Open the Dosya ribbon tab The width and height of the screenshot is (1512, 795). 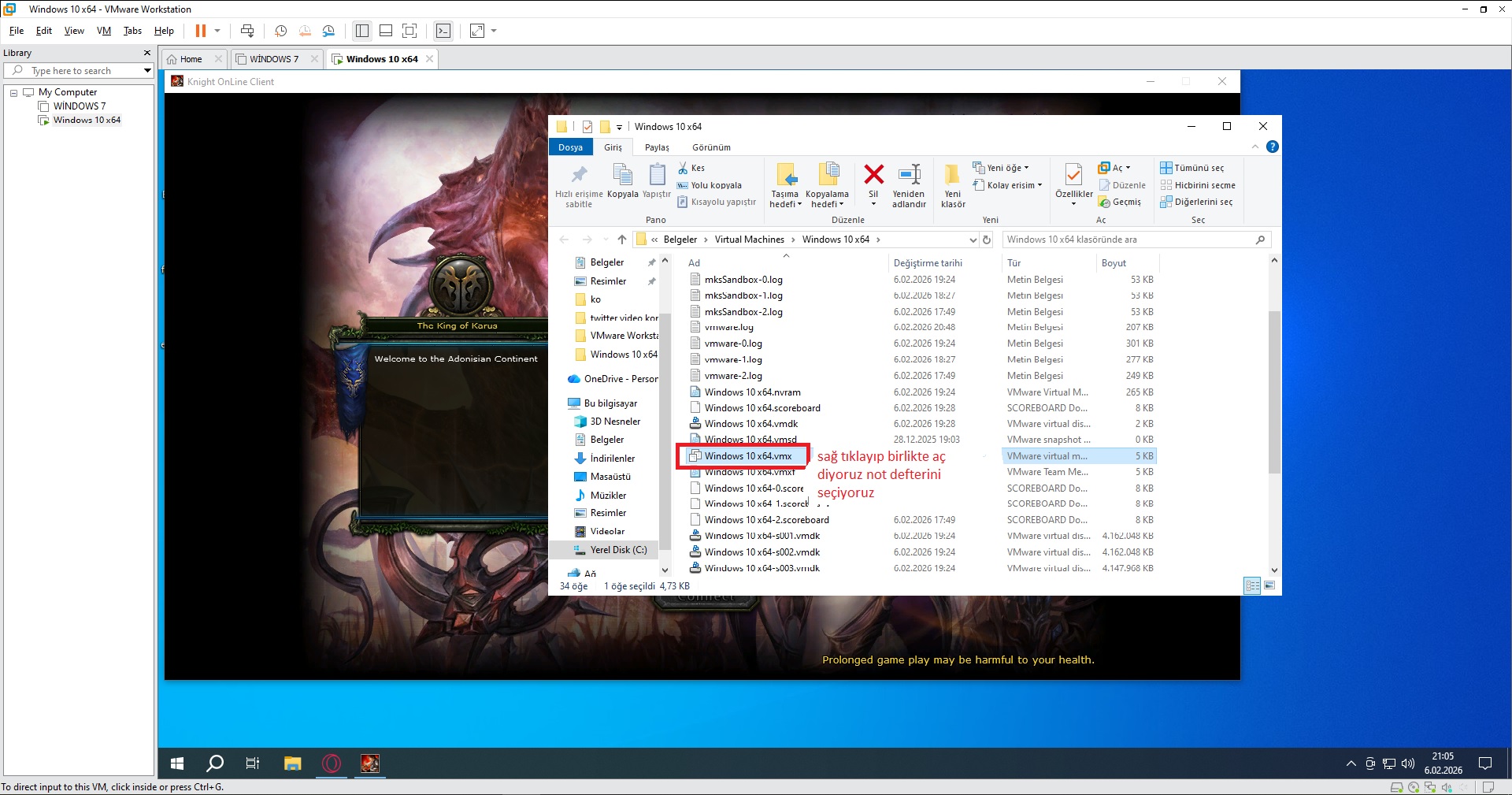point(570,147)
